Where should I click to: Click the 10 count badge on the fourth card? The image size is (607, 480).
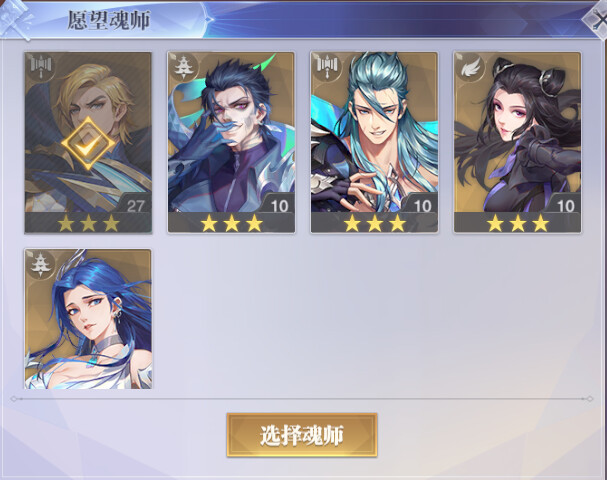(x=565, y=206)
